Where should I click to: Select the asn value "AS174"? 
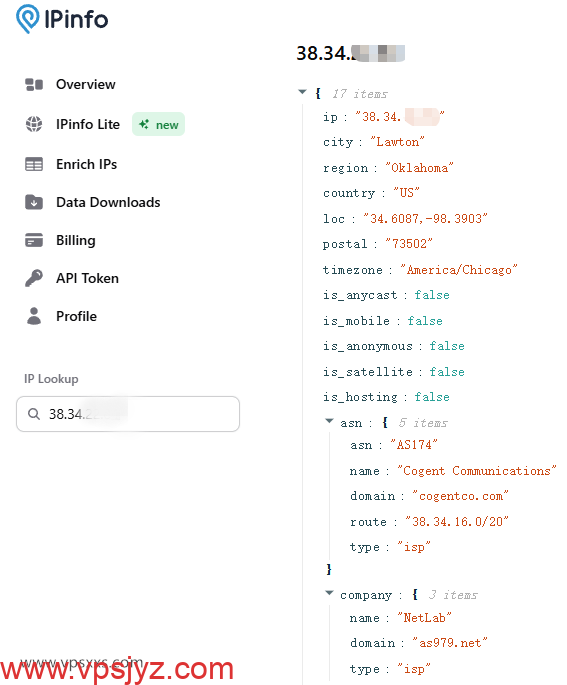click(414, 445)
